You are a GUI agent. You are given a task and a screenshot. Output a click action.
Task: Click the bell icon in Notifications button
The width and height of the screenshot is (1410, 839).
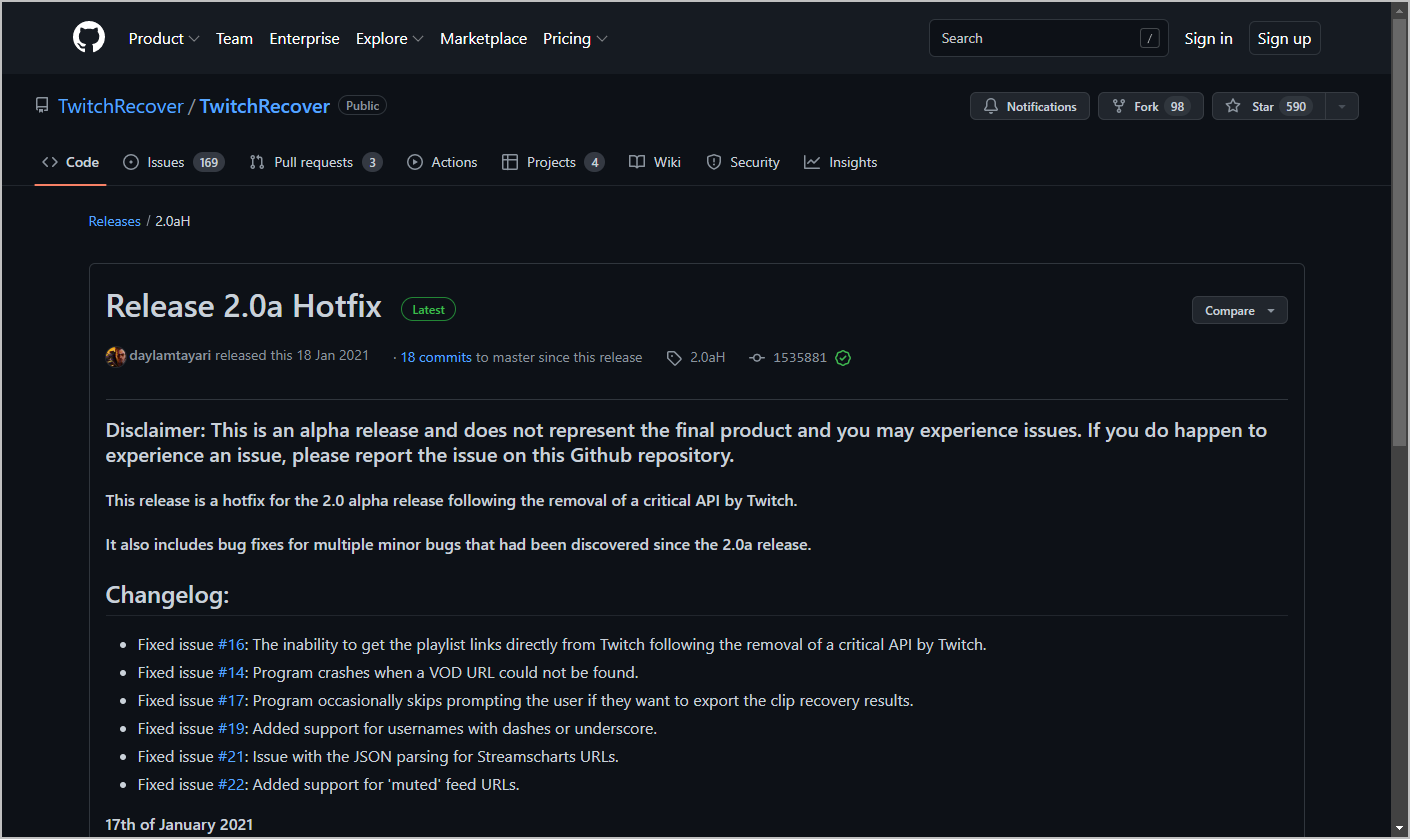coord(991,106)
